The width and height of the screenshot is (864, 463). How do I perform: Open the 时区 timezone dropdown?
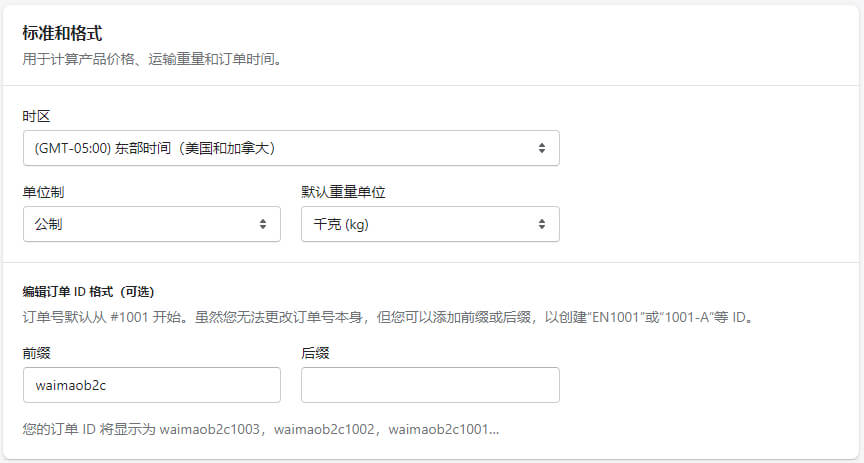pyautogui.click(x=291, y=148)
